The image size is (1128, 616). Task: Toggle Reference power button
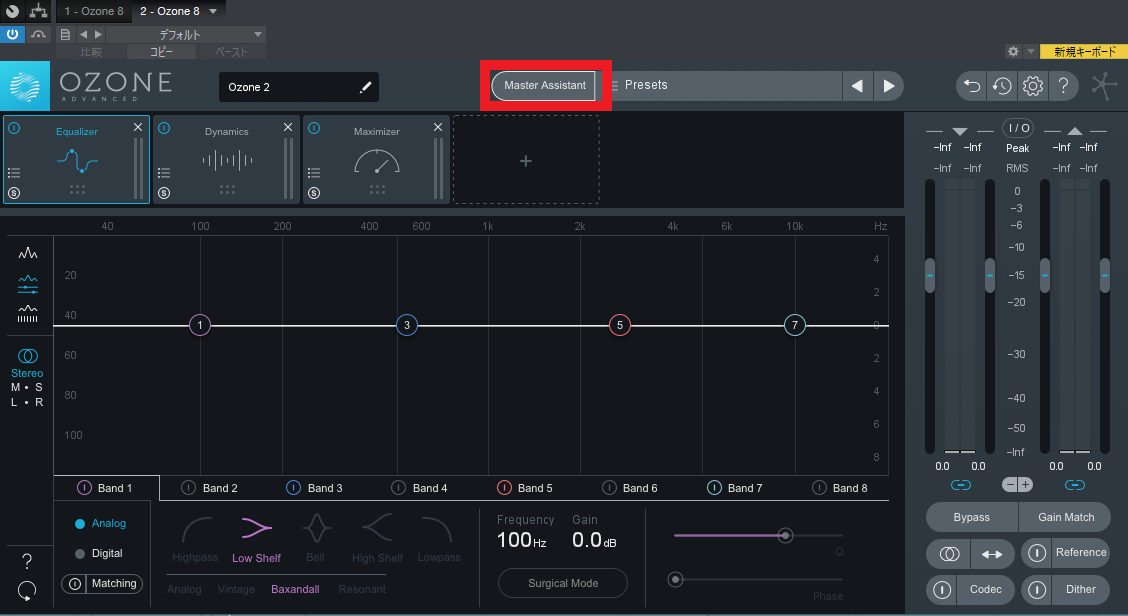click(1037, 553)
